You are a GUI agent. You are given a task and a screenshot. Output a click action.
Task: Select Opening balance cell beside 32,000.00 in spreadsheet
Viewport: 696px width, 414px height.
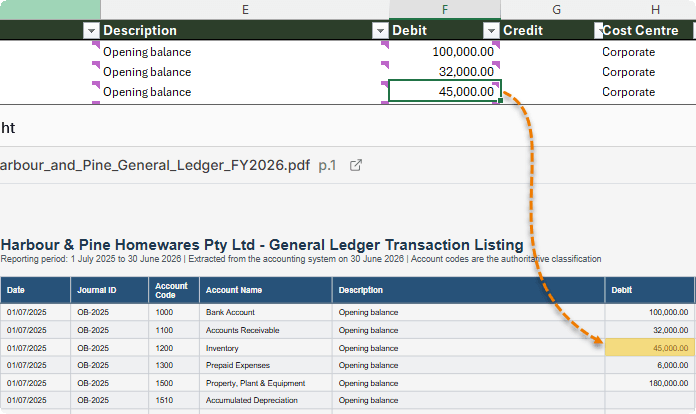tap(245, 71)
